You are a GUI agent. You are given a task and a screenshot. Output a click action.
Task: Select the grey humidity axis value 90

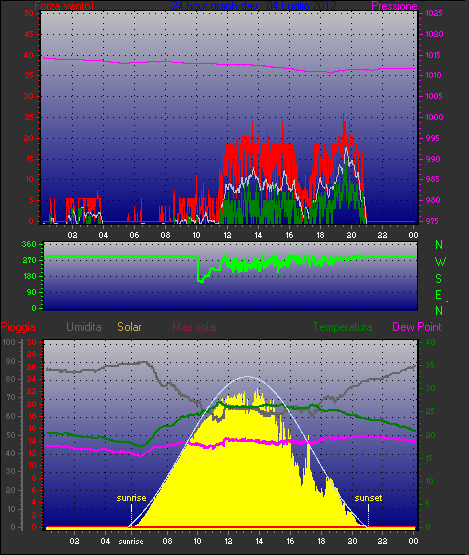[x=11, y=361]
